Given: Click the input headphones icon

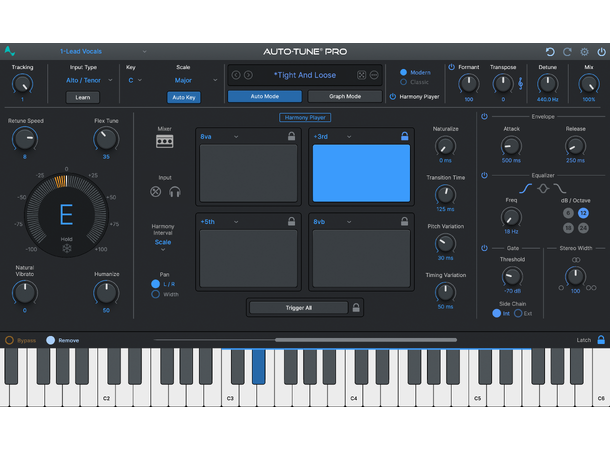Looking at the screenshot, I should [175, 192].
